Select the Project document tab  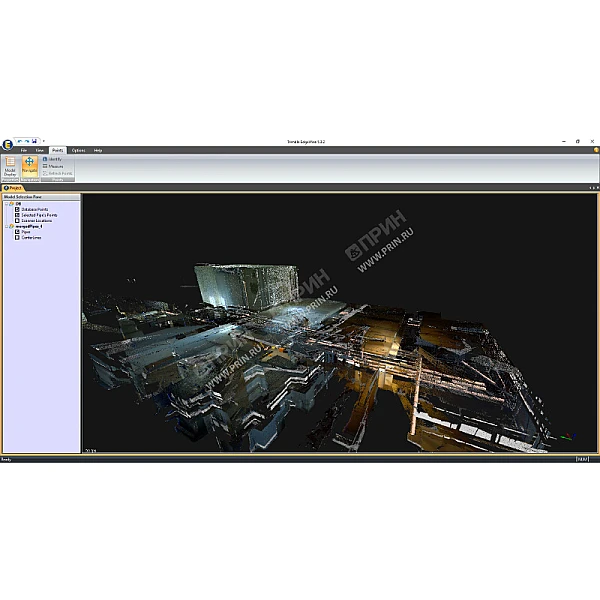(x=14, y=187)
